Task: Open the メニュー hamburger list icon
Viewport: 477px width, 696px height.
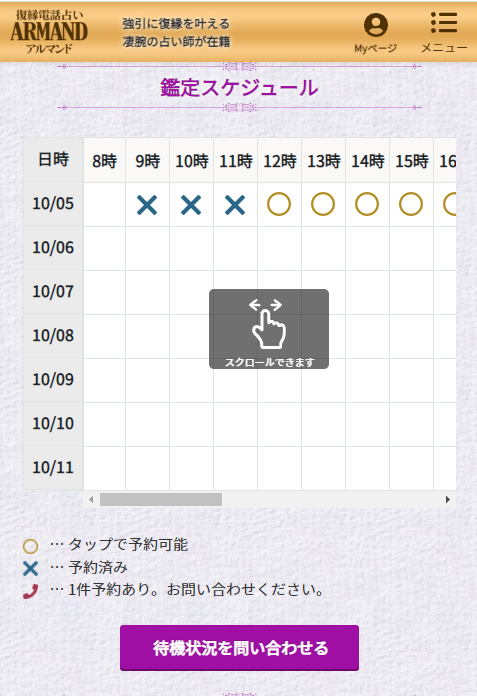Action: [444, 23]
